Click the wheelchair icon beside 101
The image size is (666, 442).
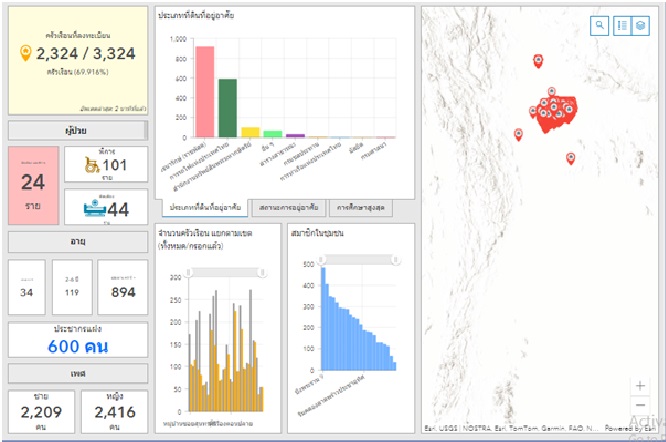click(x=91, y=165)
